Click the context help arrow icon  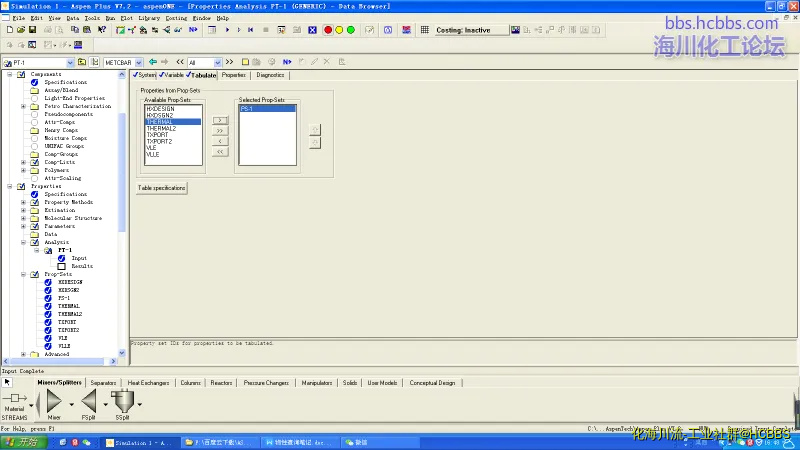pos(102,30)
